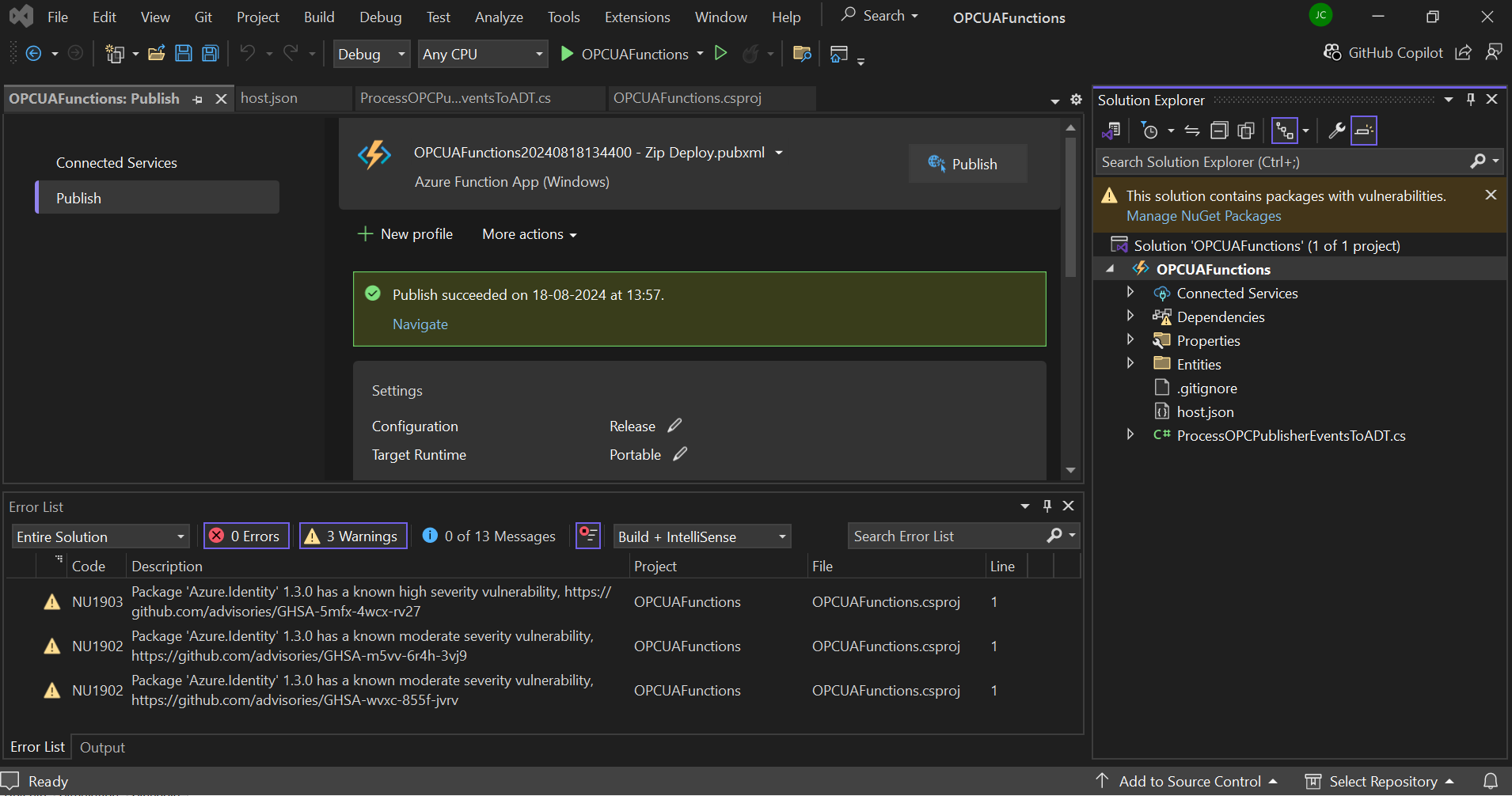This screenshot has height=796, width=1512.
Task: Click the Publish tab settings gear icon
Action: 1076,100
